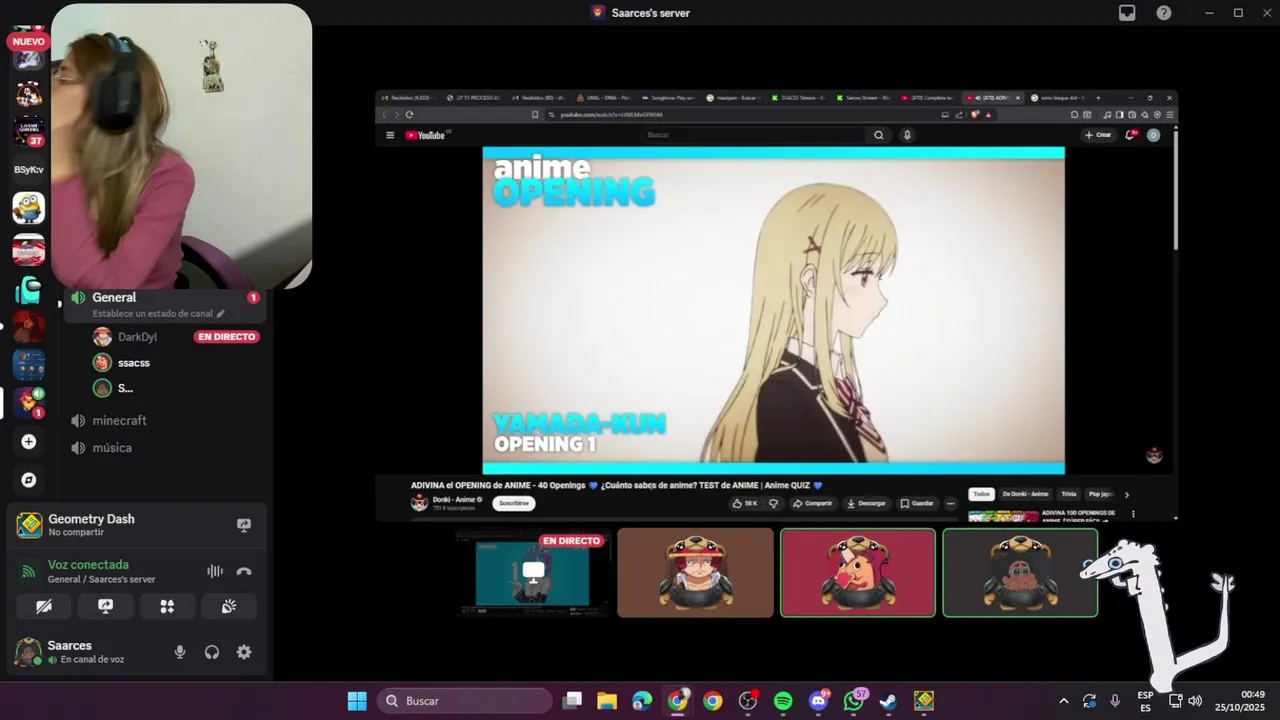Click Compartir button under video

click(813, 503)
